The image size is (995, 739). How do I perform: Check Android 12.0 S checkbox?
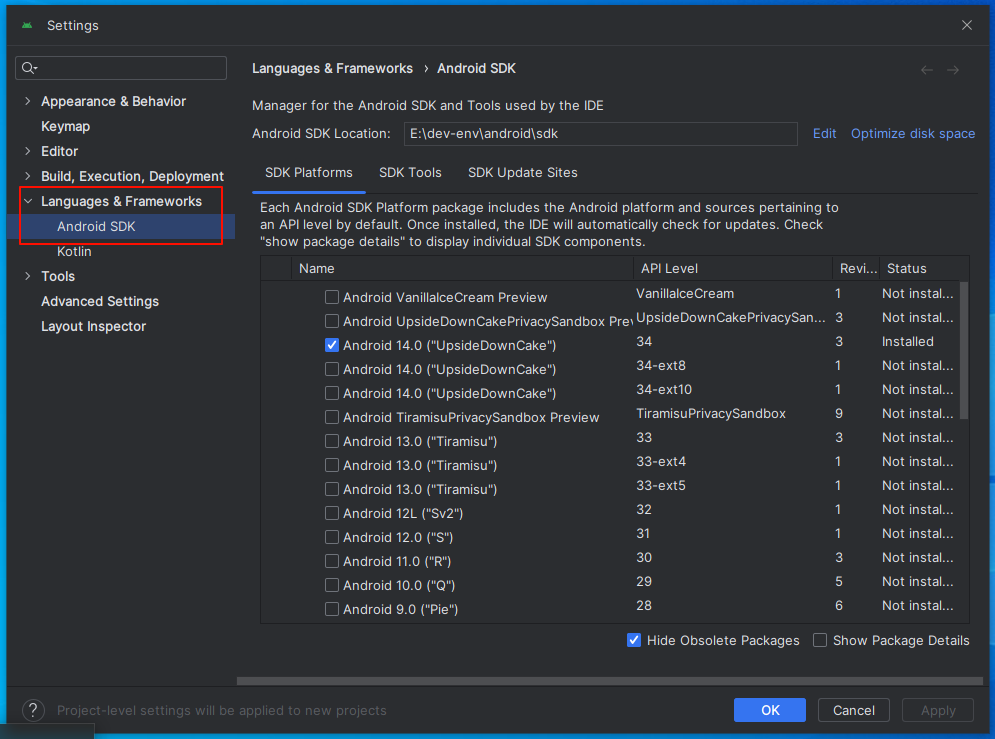[x=331, y=537]
